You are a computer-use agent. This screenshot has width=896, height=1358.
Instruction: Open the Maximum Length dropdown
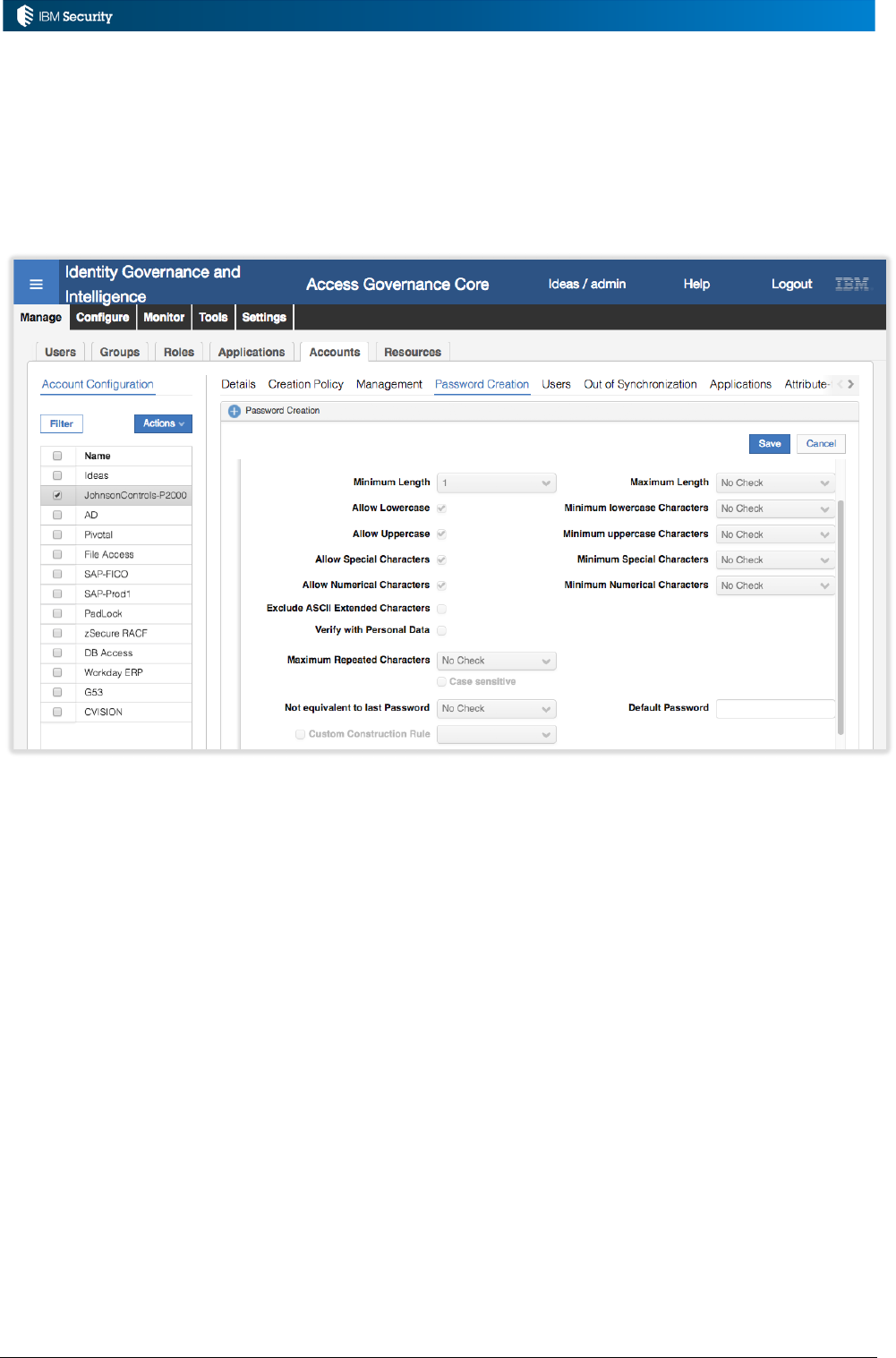click(x=775, y=483)
